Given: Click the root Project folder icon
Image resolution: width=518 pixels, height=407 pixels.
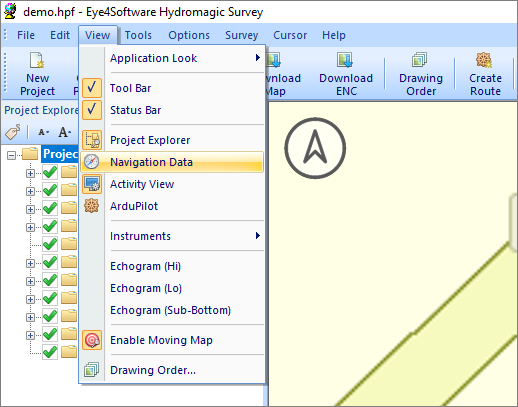Looking at the screenshot, I should click(30, 154).
